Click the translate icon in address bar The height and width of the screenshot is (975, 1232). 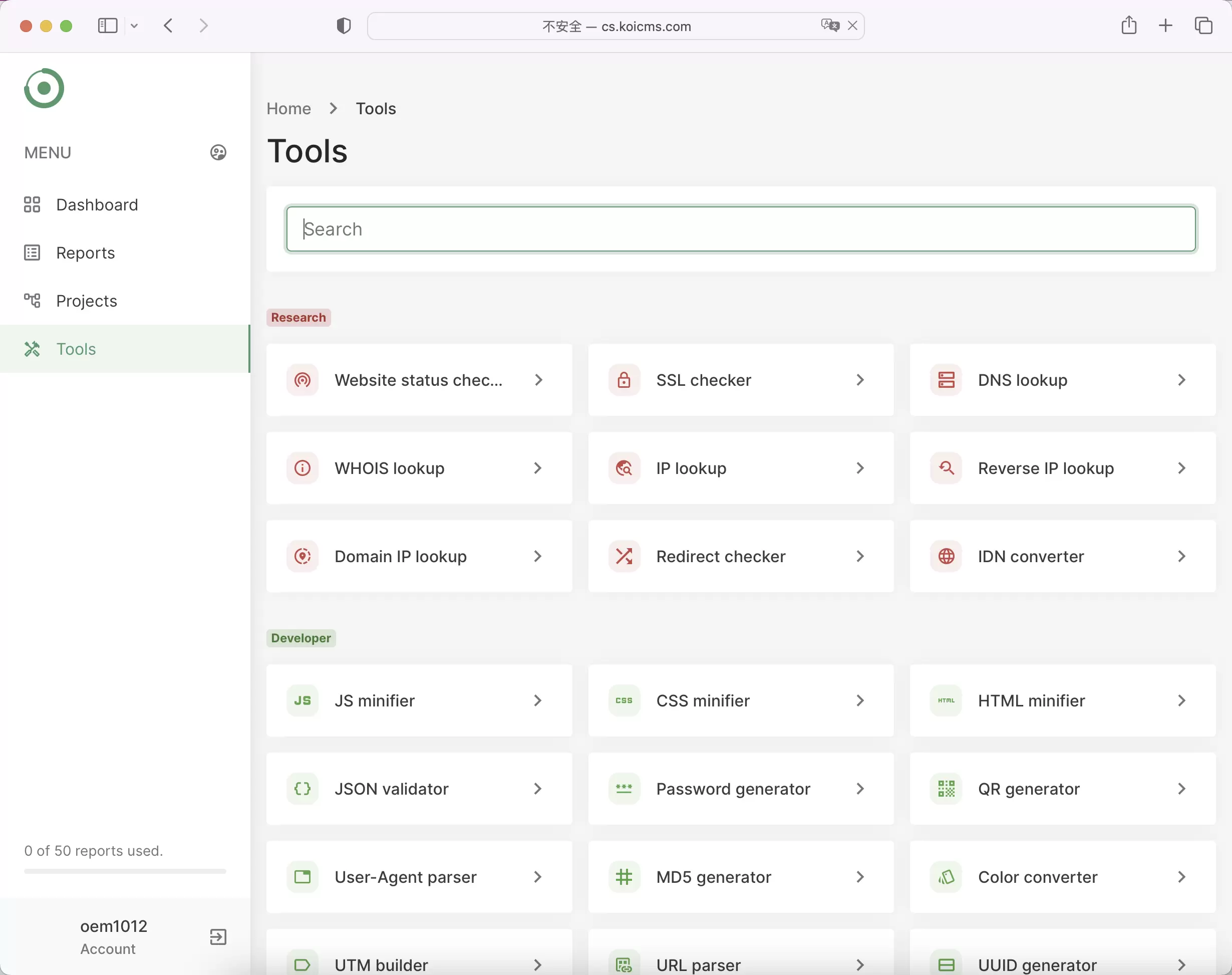(830, 25)
